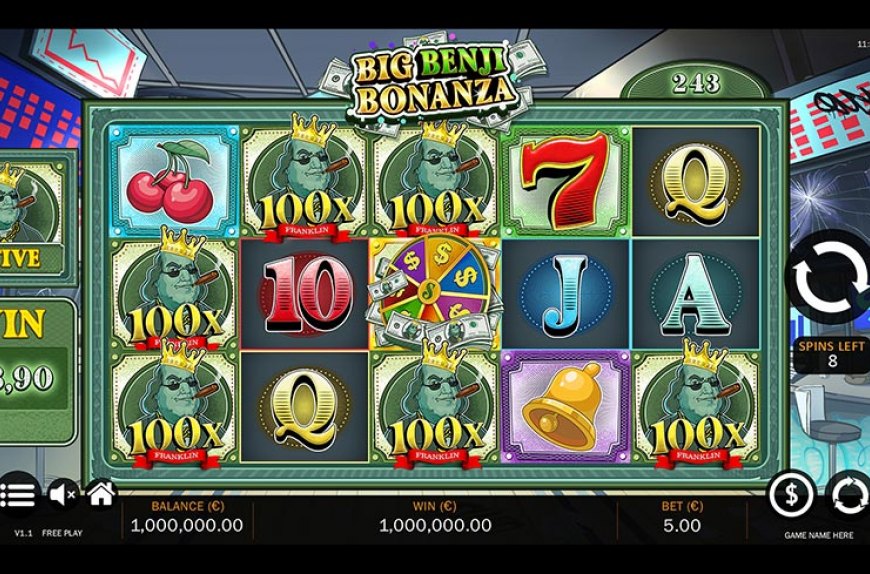Toggle autoplay with the small circular arrows icon
This screenshot has height=574, width=870.
[x=848, y=495]
